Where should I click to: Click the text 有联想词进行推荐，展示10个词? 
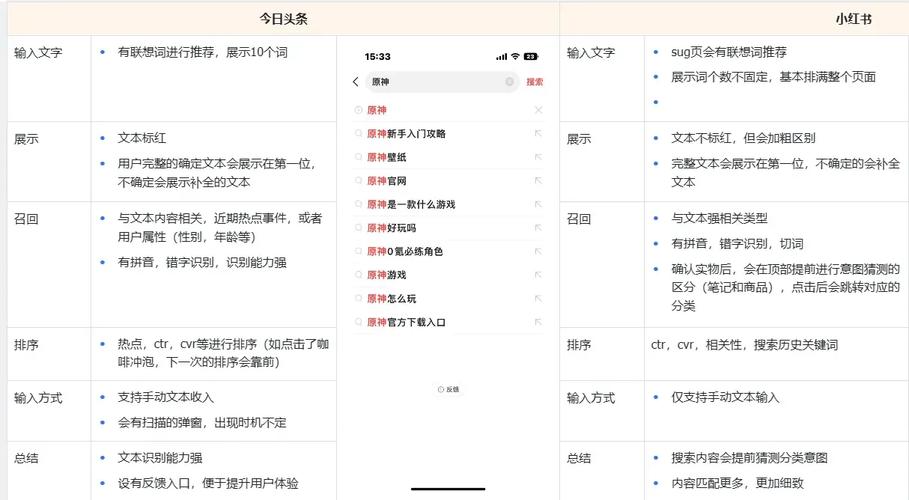(x=202, y=52)
